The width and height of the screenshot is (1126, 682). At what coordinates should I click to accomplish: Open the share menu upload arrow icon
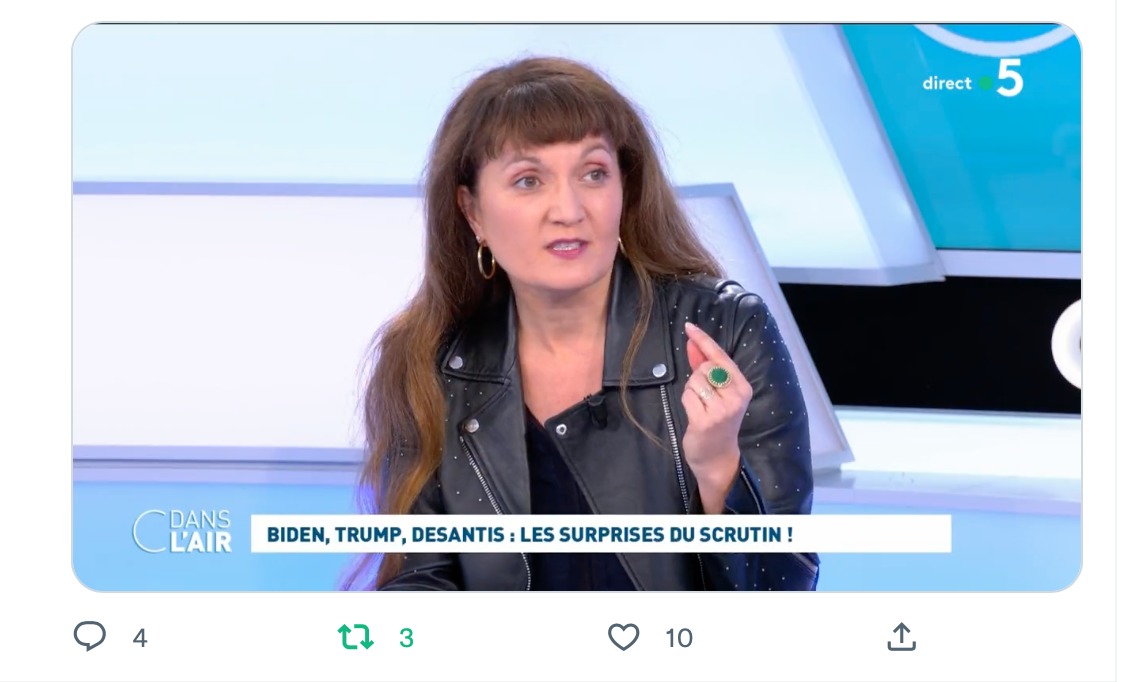point(901,636)
